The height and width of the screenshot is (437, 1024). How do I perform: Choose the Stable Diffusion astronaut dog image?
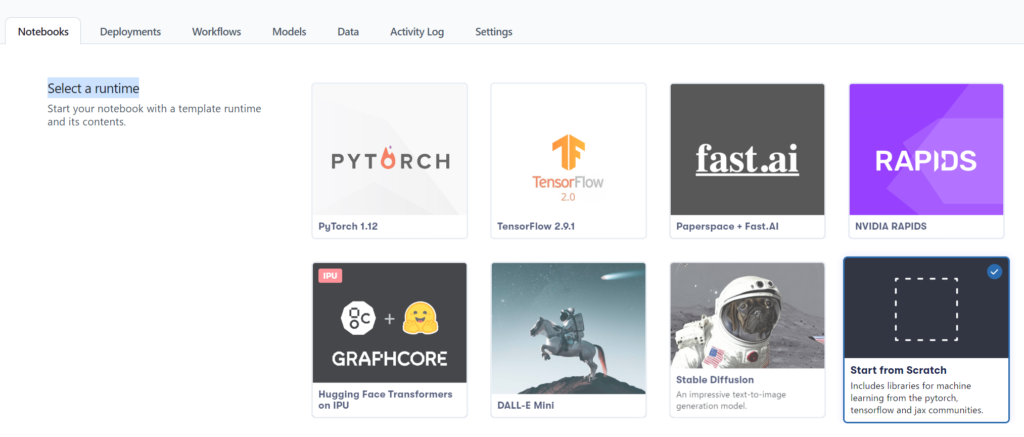coord(747,316)
